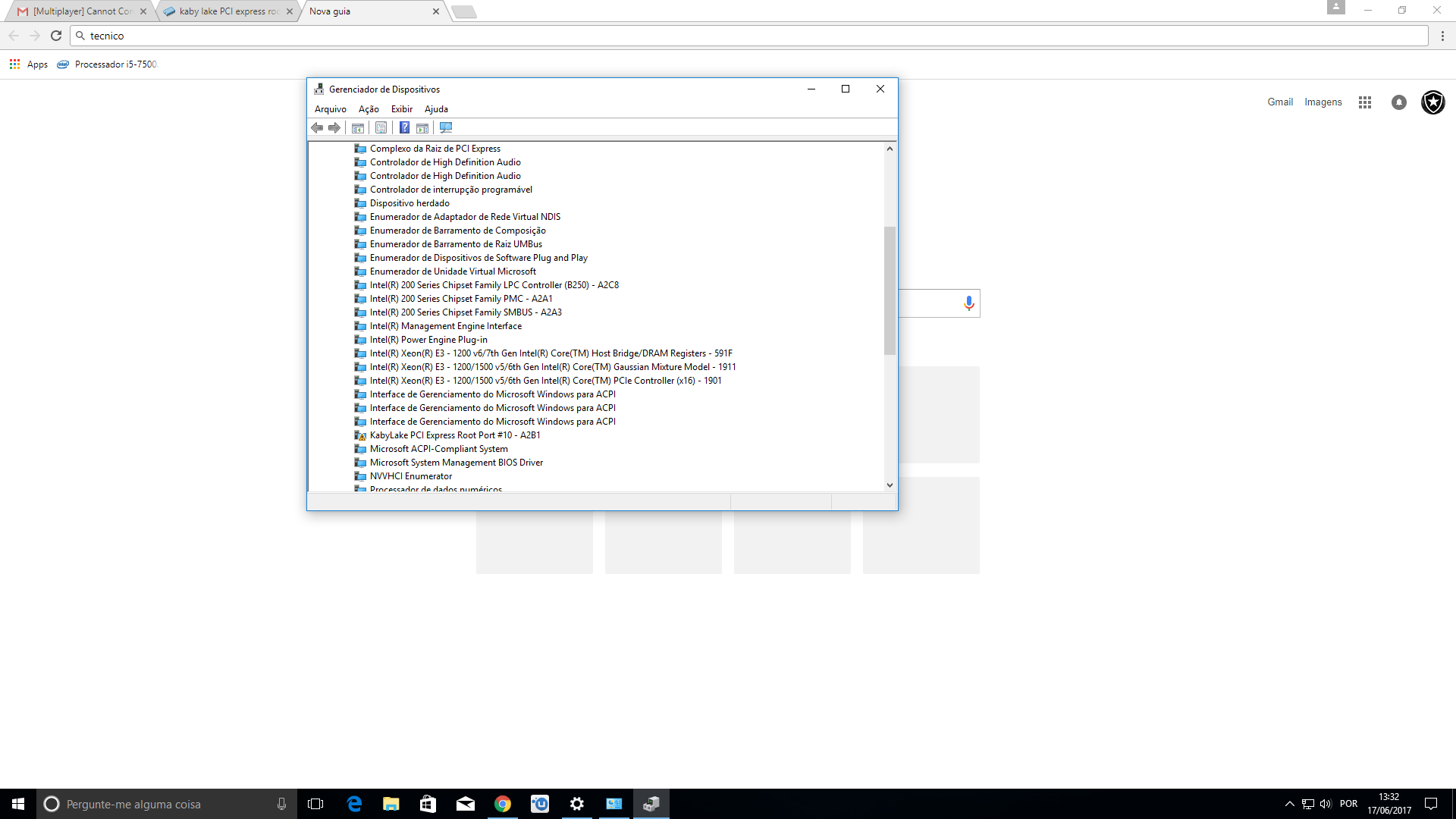Open the Google account avatar
This screenshot has width=1456, height=819.
pos(1433,102)
